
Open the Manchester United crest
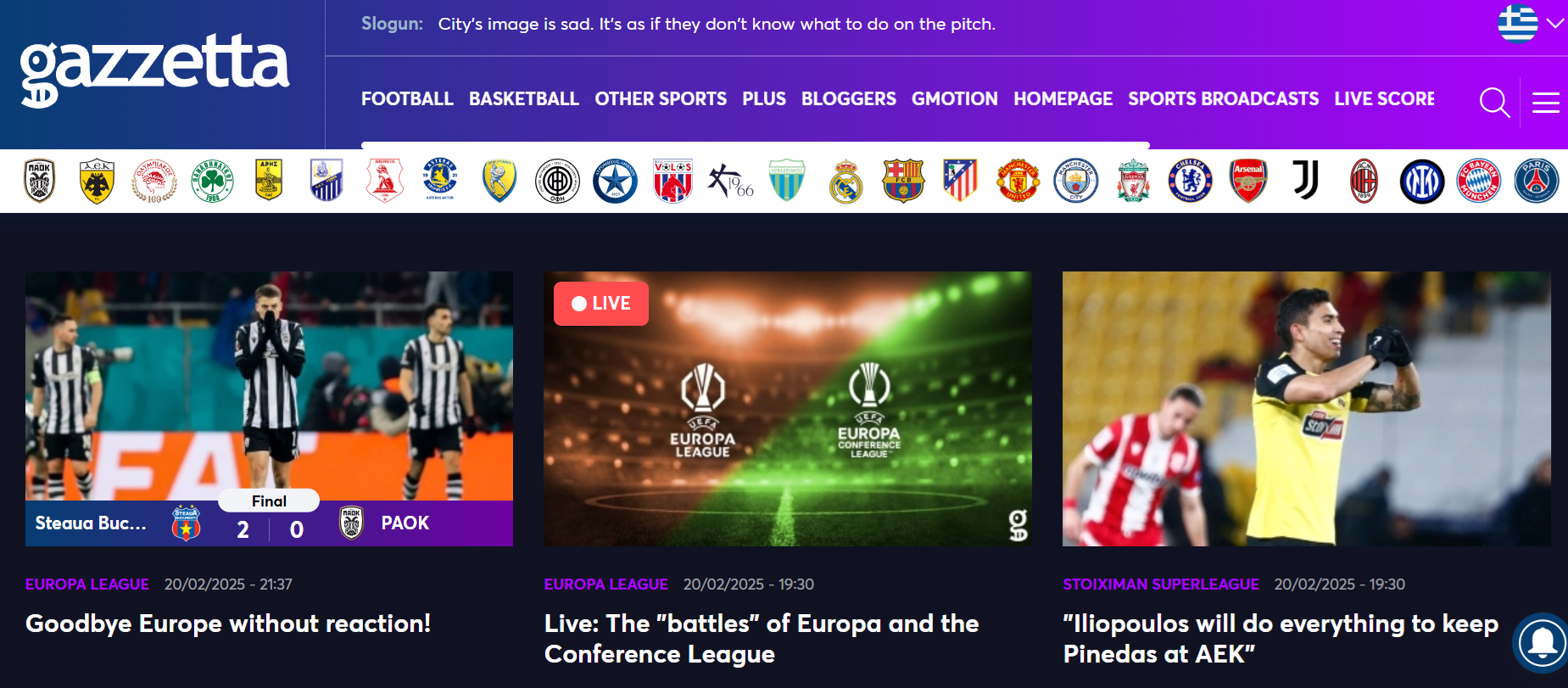pyautogui.click(x=1018, y=181)
